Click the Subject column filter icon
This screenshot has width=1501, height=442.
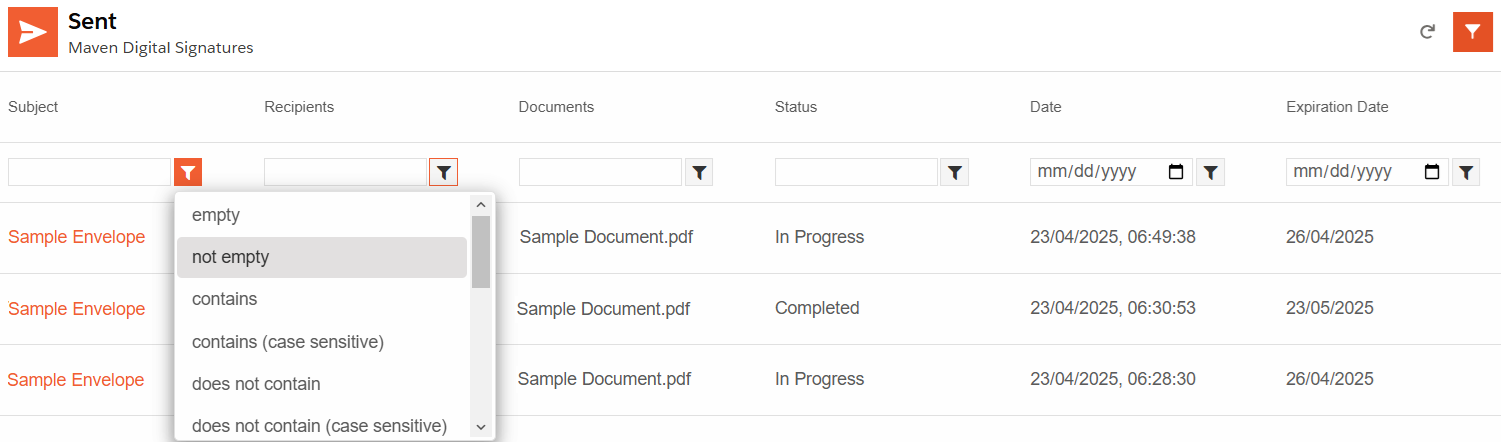tap(188, 172)
